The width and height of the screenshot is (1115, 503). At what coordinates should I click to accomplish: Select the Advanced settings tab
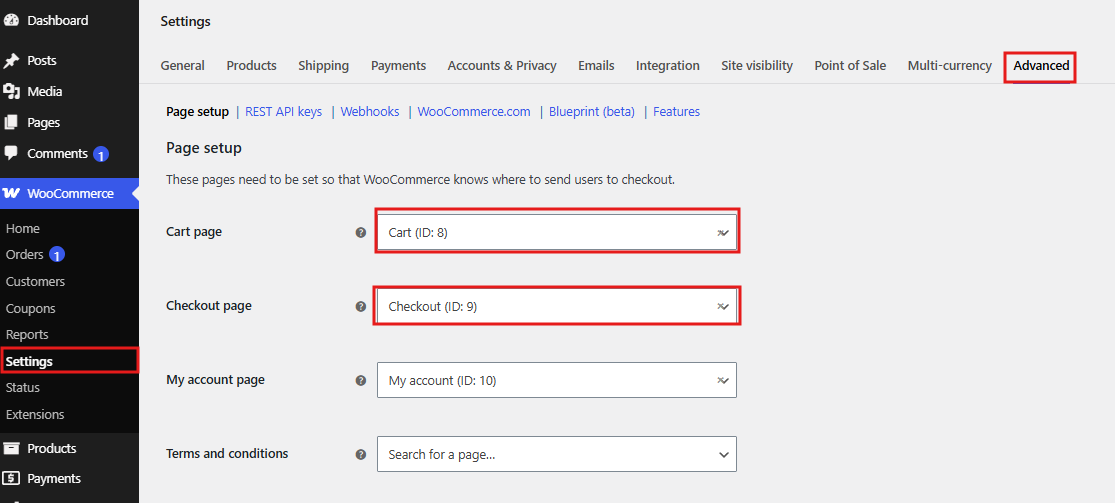[1041, 65]
